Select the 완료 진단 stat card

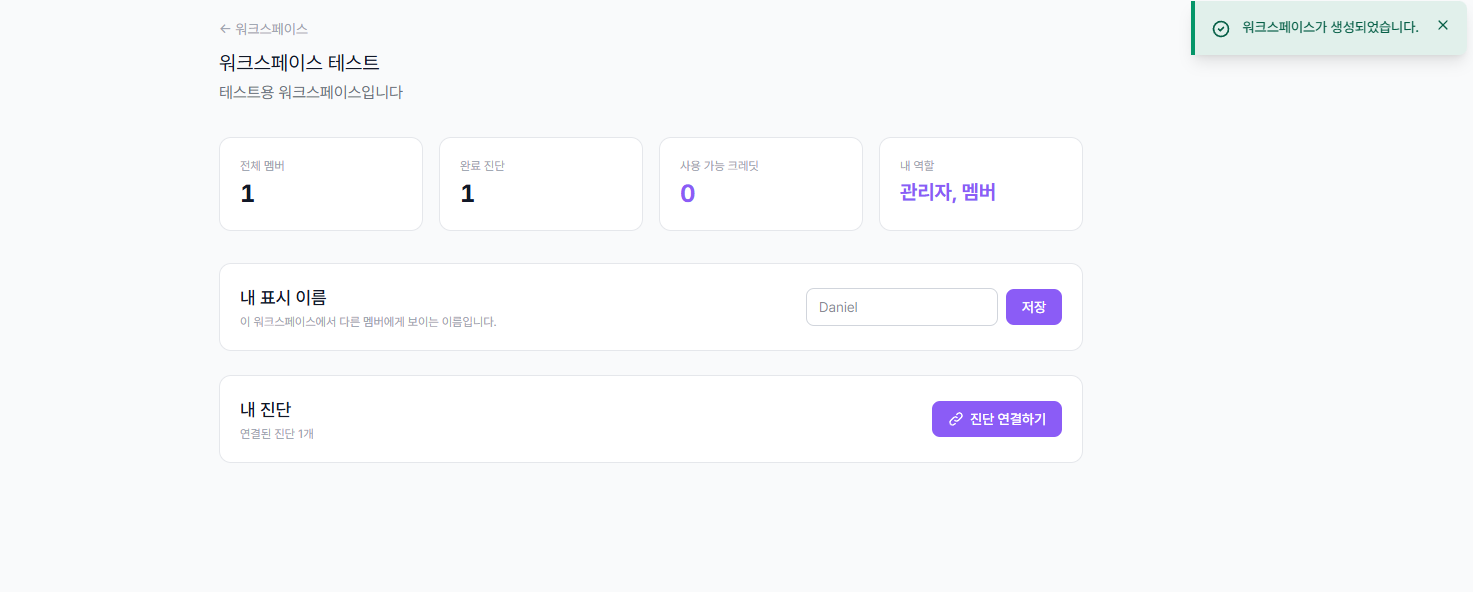540,184
